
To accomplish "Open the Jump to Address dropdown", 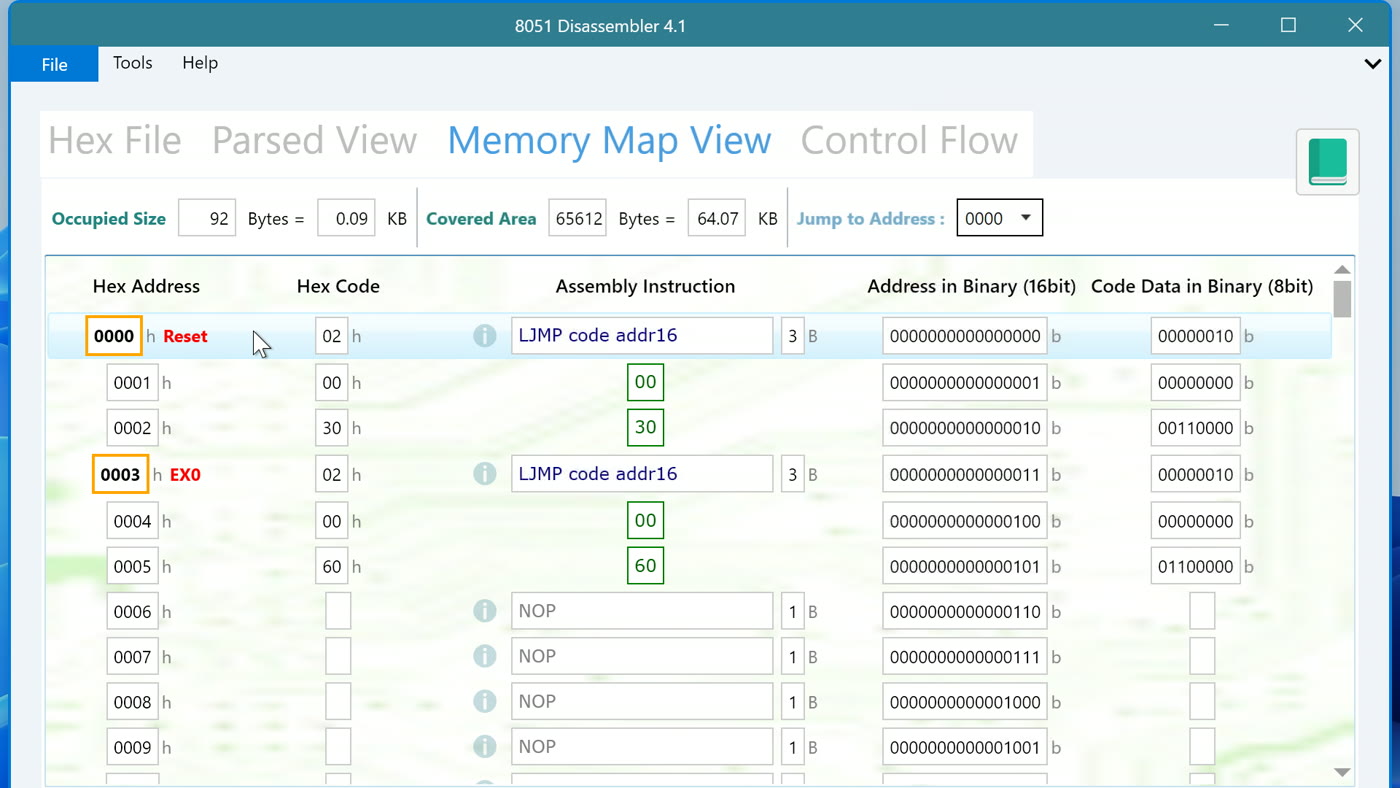I will pos(1000,218).
